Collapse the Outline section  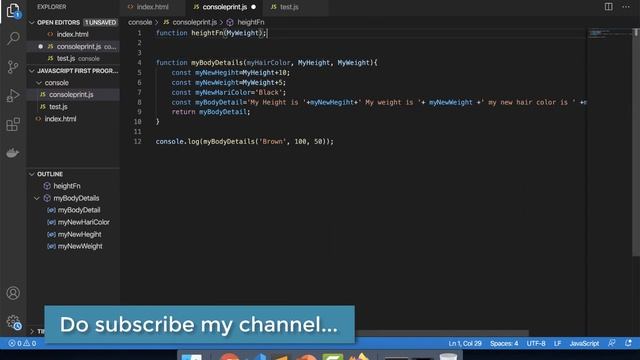pos(32,174)
